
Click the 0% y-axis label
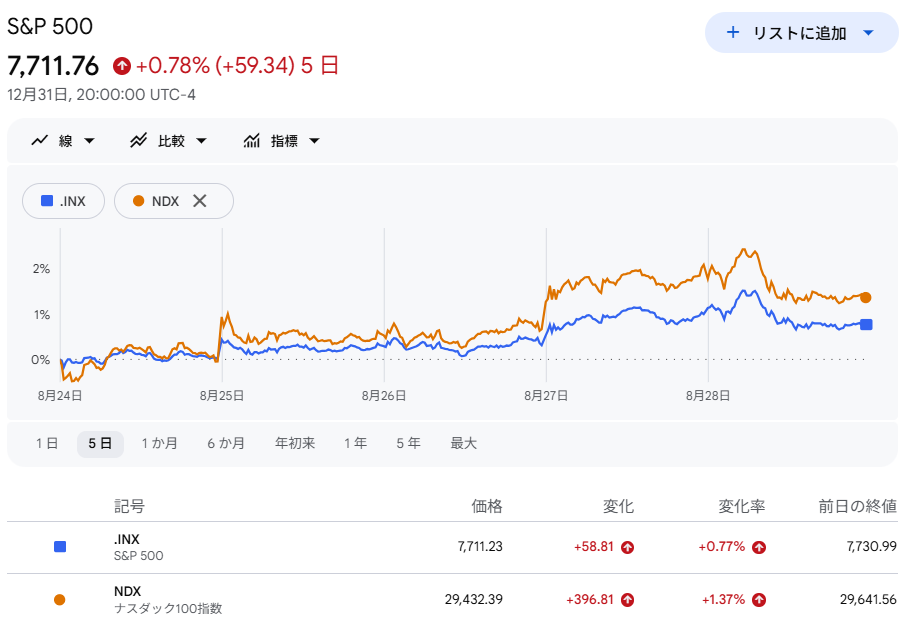click(41, 360)
